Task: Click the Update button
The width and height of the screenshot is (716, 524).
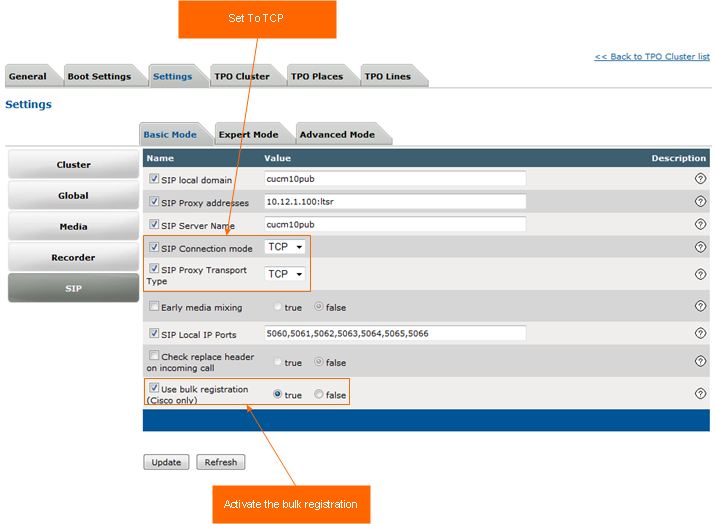Action: pyautogui.click(x=166, y=462)
